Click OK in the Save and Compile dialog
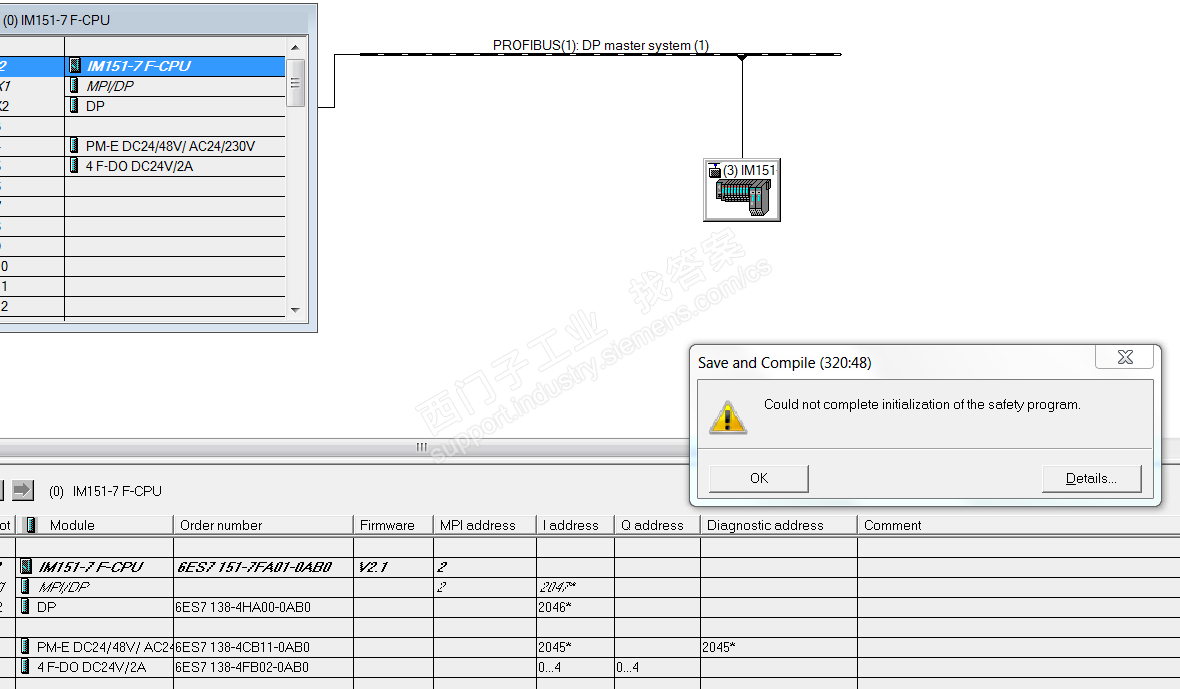 coord(759,478)
